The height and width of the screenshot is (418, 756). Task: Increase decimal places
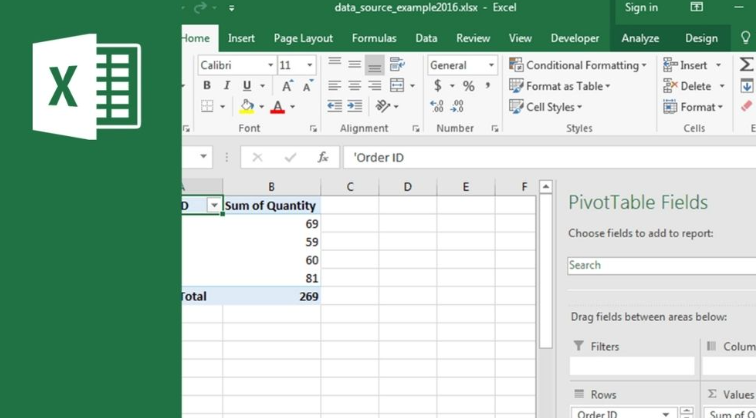click(437, 107)
